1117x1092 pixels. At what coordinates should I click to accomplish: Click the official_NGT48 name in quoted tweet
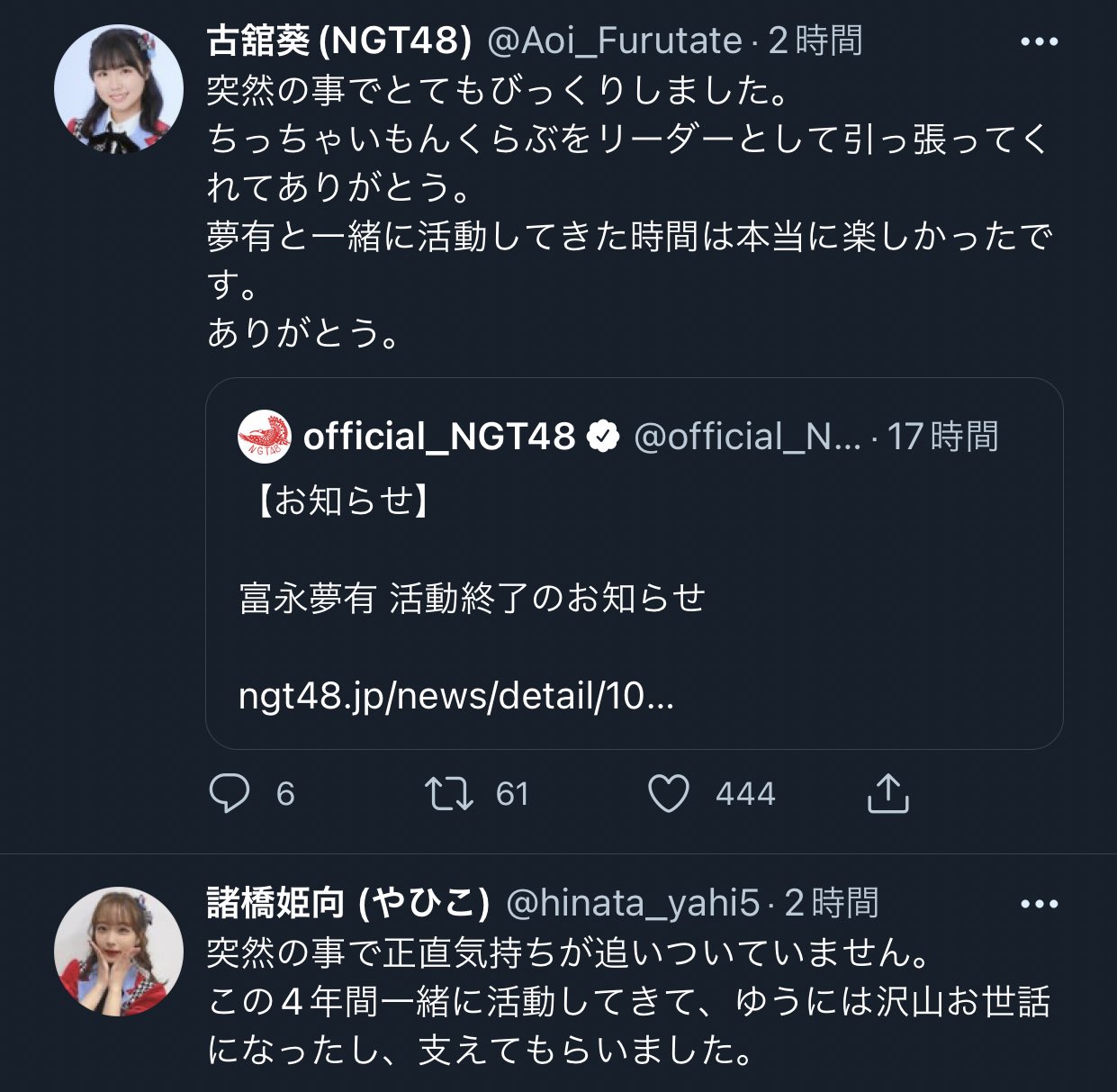click(x=438, y=437)
